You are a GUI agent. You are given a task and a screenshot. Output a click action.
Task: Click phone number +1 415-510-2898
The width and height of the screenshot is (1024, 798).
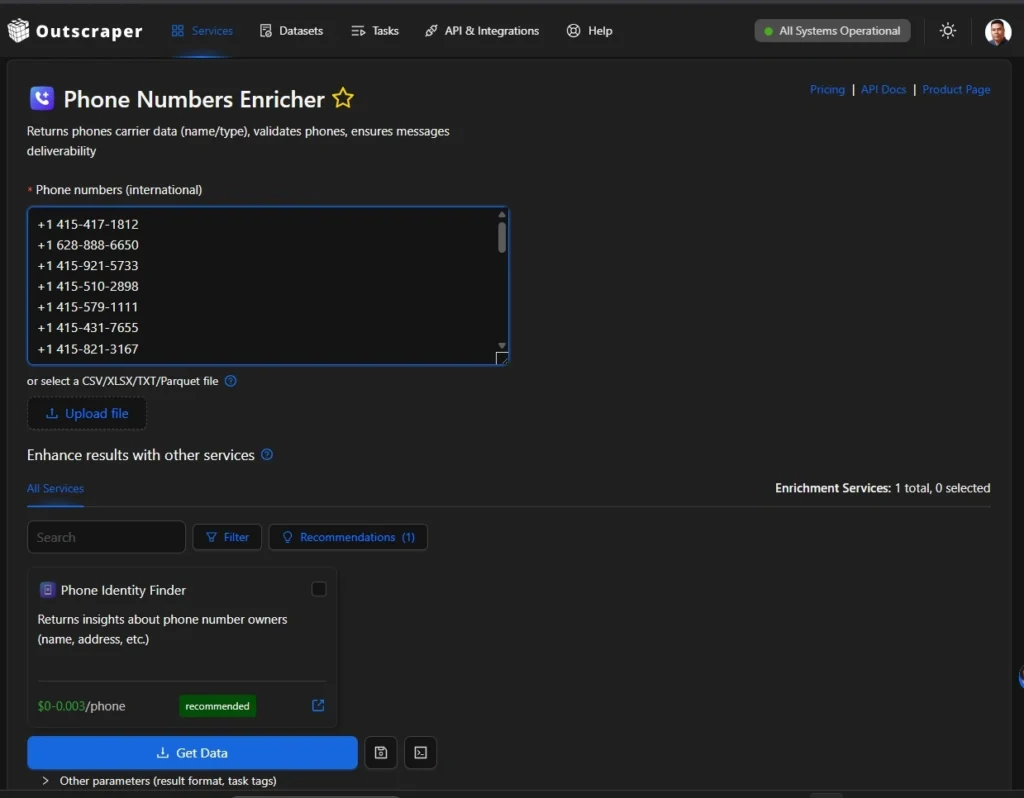[88, 286]
